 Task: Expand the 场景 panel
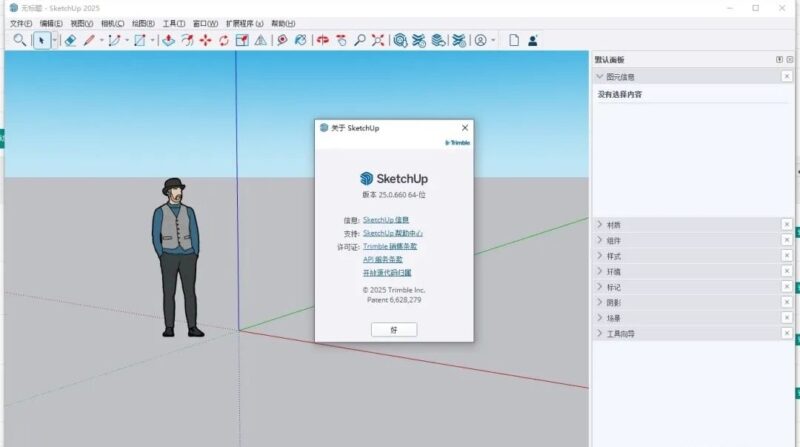(599, 318)
